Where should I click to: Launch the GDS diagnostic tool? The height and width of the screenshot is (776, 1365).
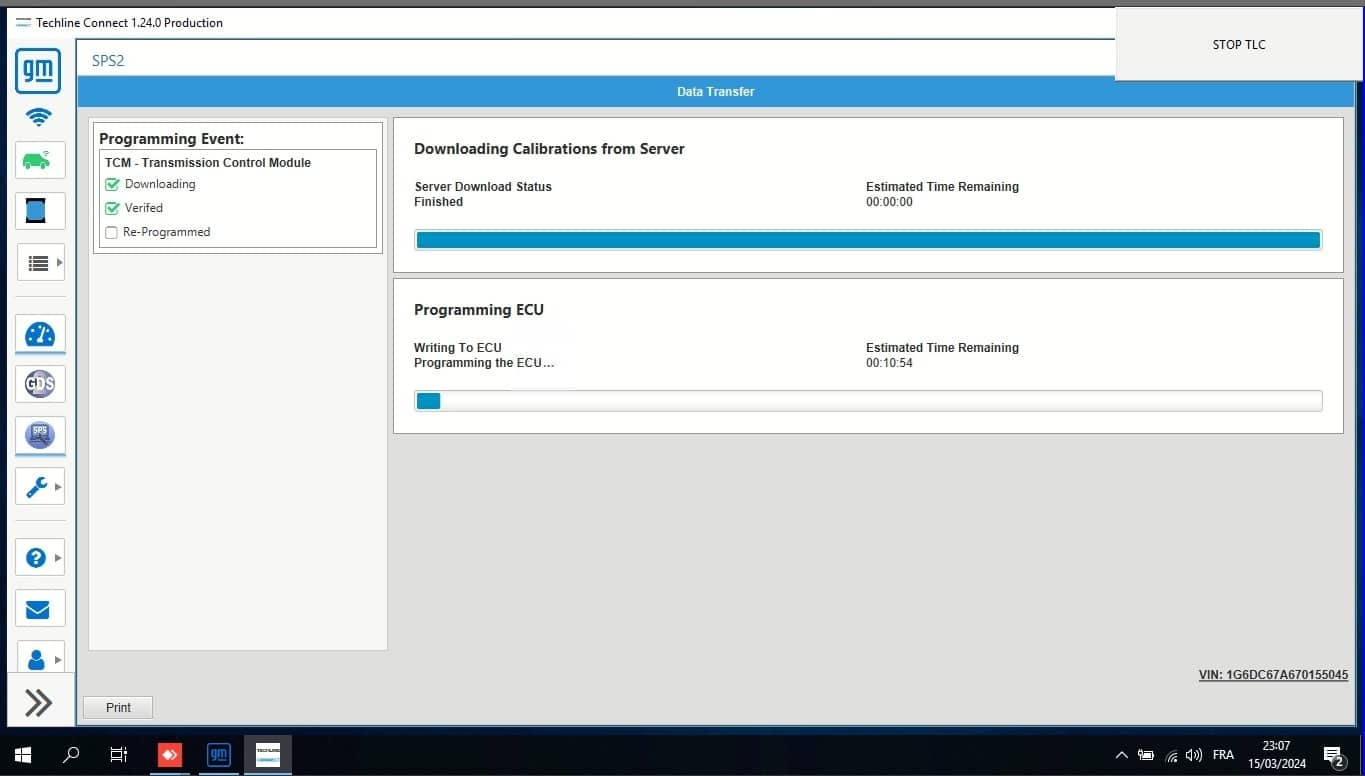click(40, 384)
